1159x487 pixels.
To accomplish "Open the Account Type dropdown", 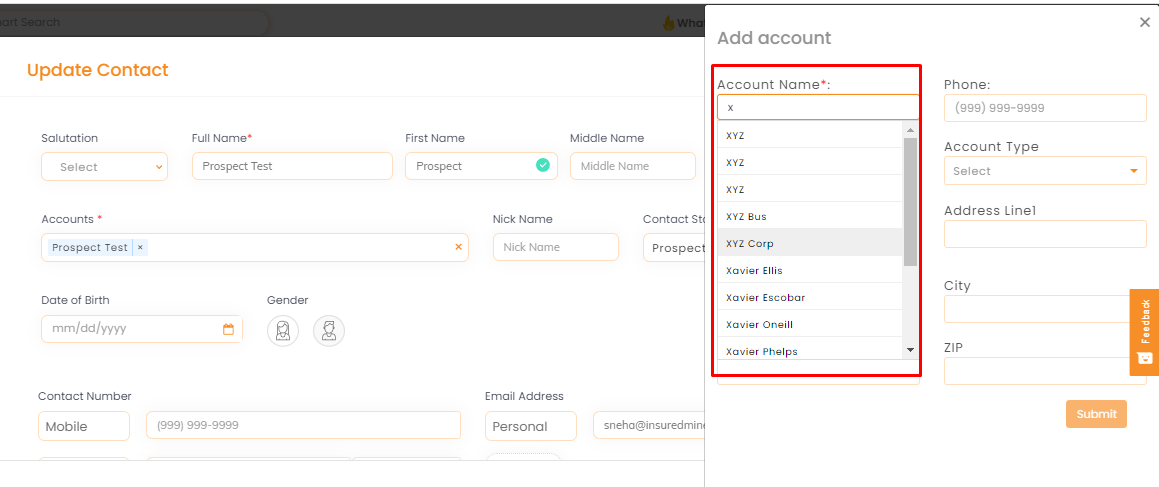I will coord(1045,171).
